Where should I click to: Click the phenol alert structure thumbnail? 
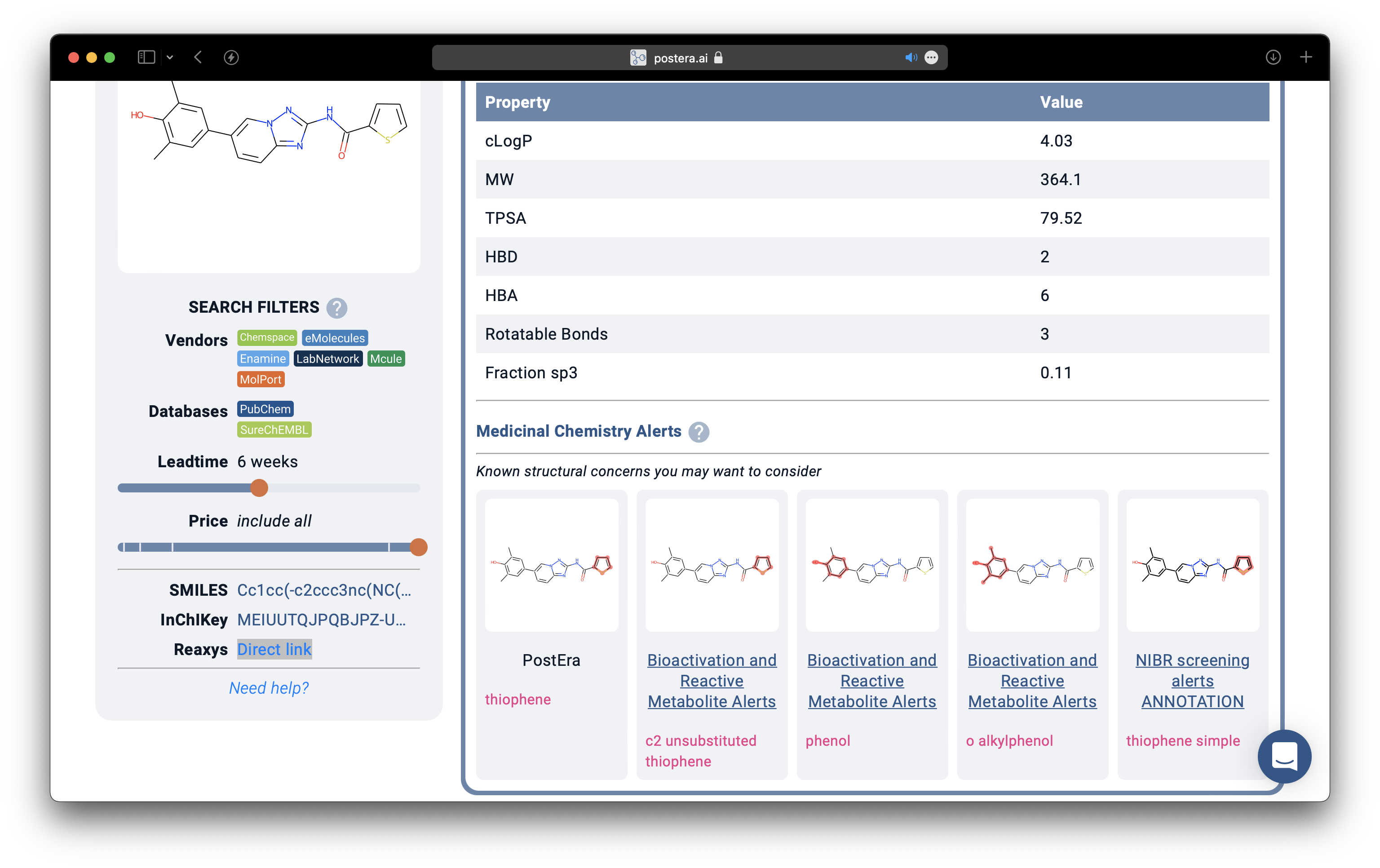click(872, 565)
